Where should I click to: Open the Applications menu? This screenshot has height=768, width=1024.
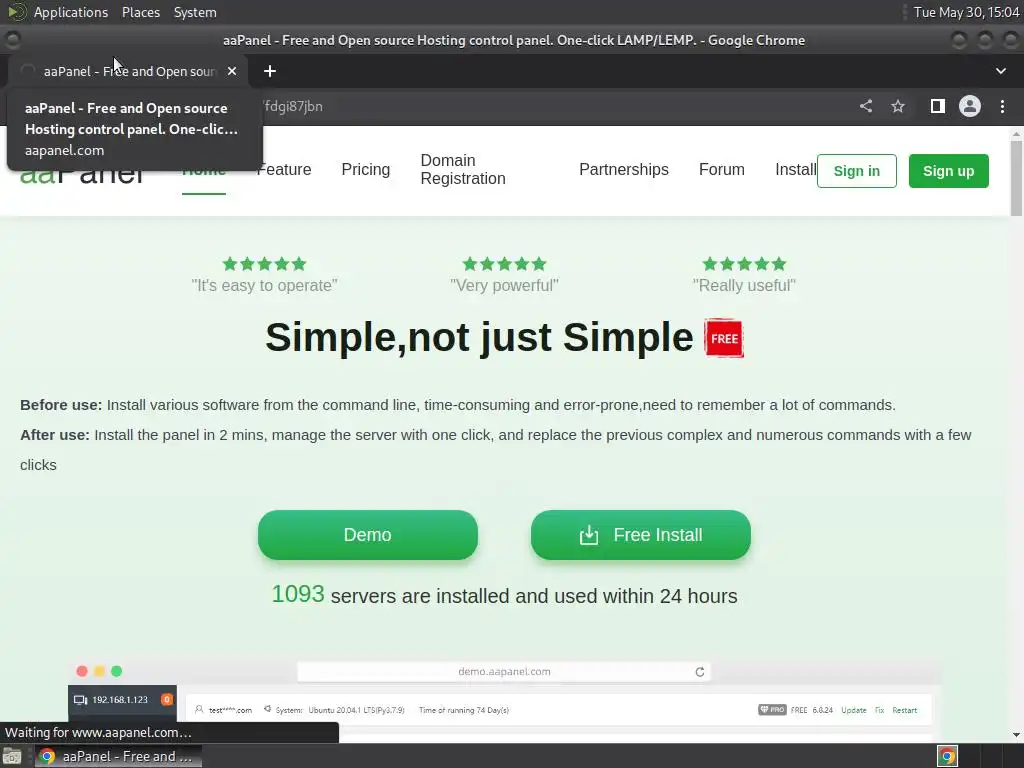click(x=71, y=12)
